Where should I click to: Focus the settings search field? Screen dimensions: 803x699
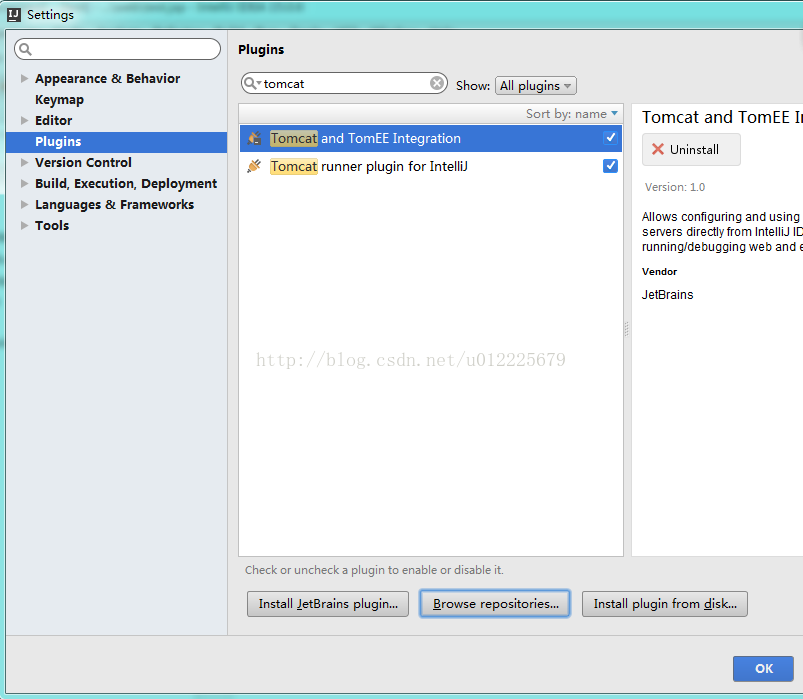tap(118, 49)
